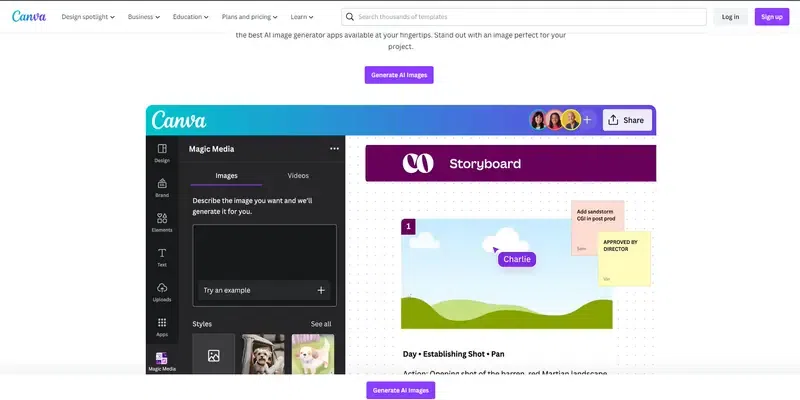This screenshot has width=800, height=400.
Task: Click the Day • Establishing Shot • Pan text
Action: (x=454, y=354)
